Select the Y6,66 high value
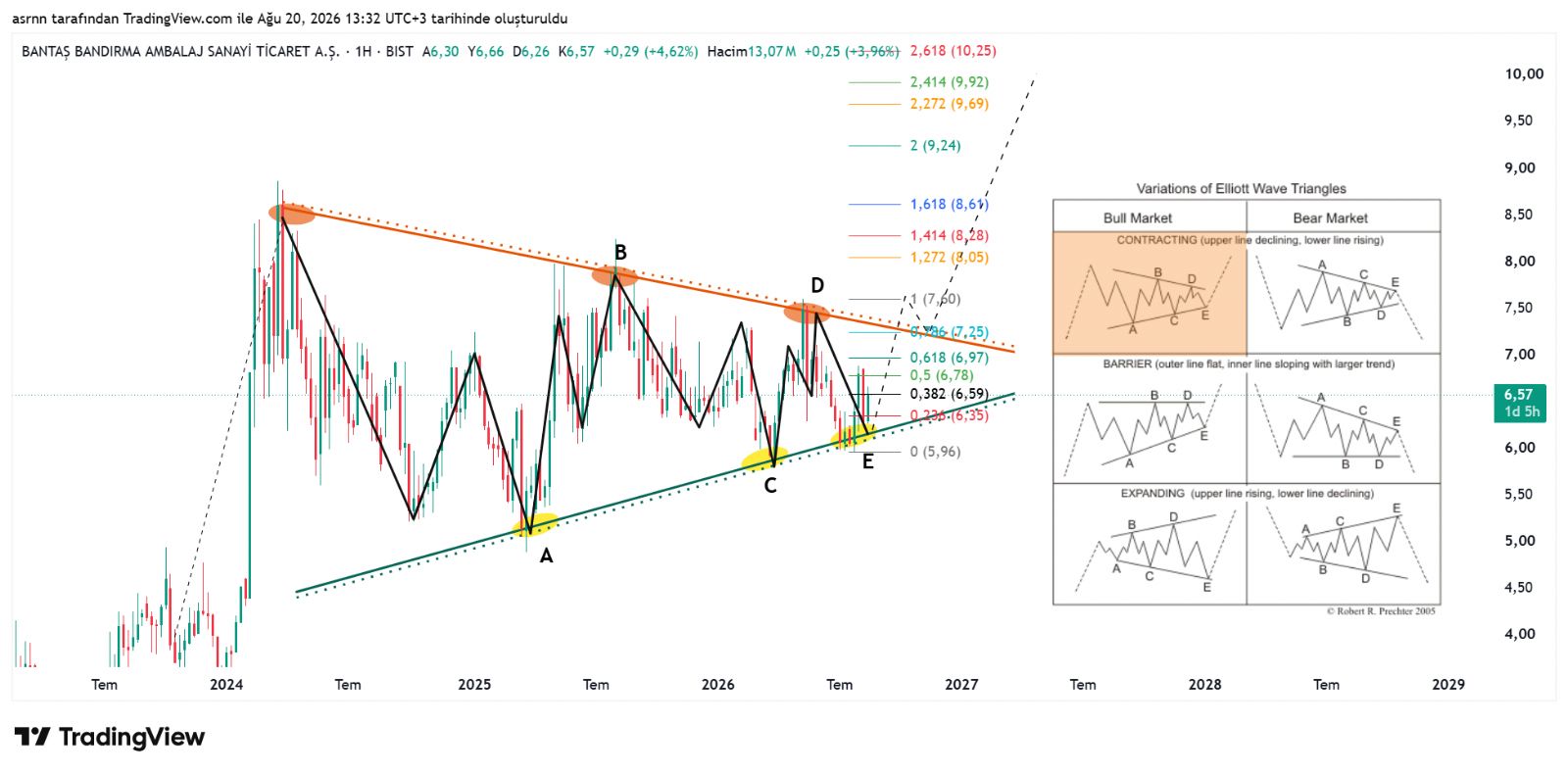 tap(486, 52)
